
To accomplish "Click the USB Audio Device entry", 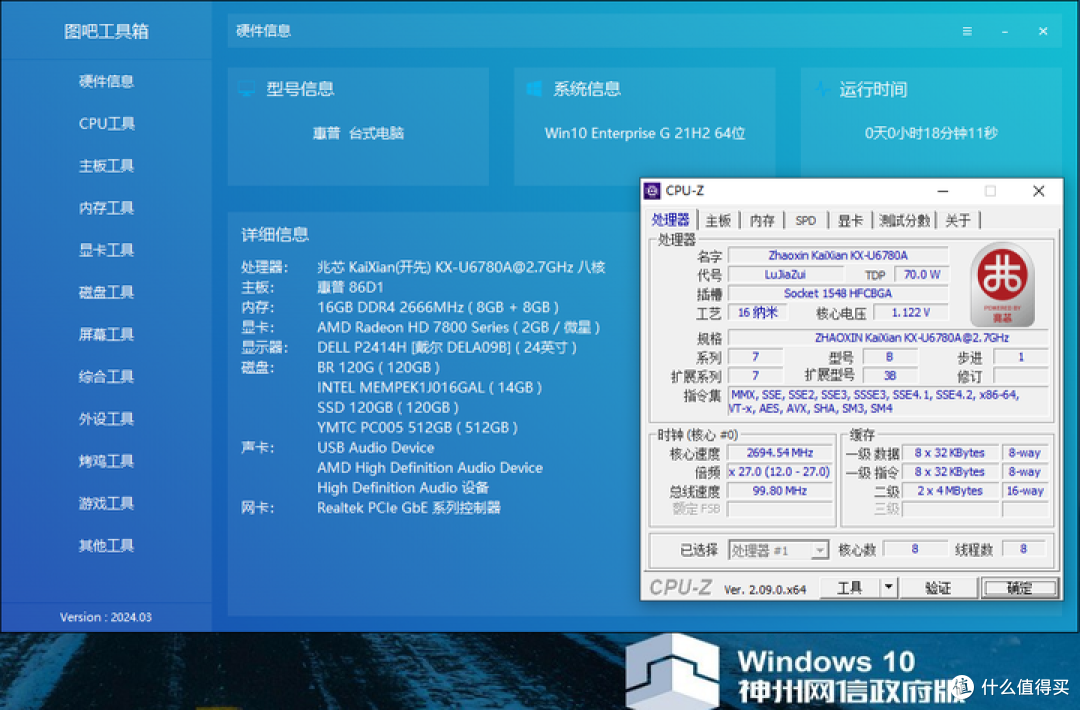I will [375, 448].
